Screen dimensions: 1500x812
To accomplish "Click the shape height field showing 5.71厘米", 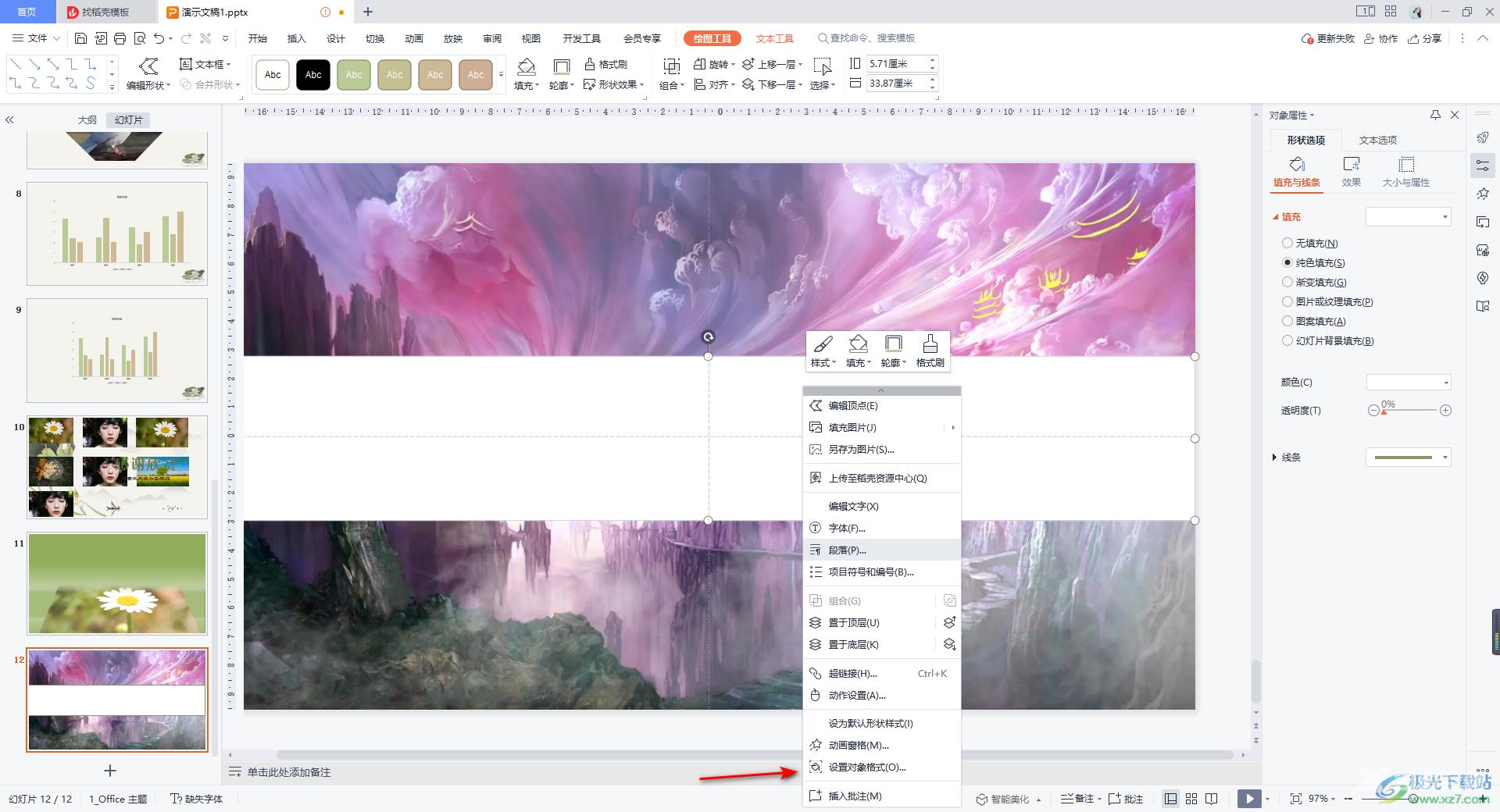I will [x=895, y=64].
